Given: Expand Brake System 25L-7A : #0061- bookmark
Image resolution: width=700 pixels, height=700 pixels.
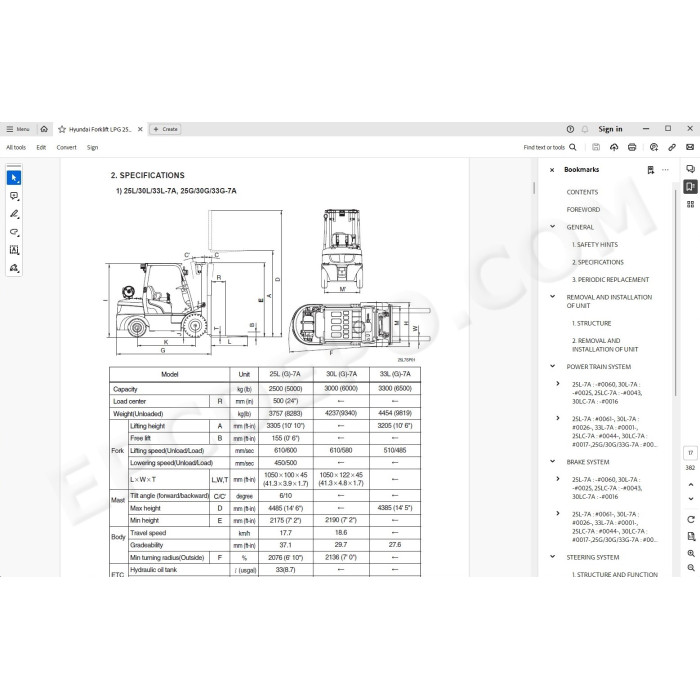Looking at the screenshot, I should [x=558, y=513].
